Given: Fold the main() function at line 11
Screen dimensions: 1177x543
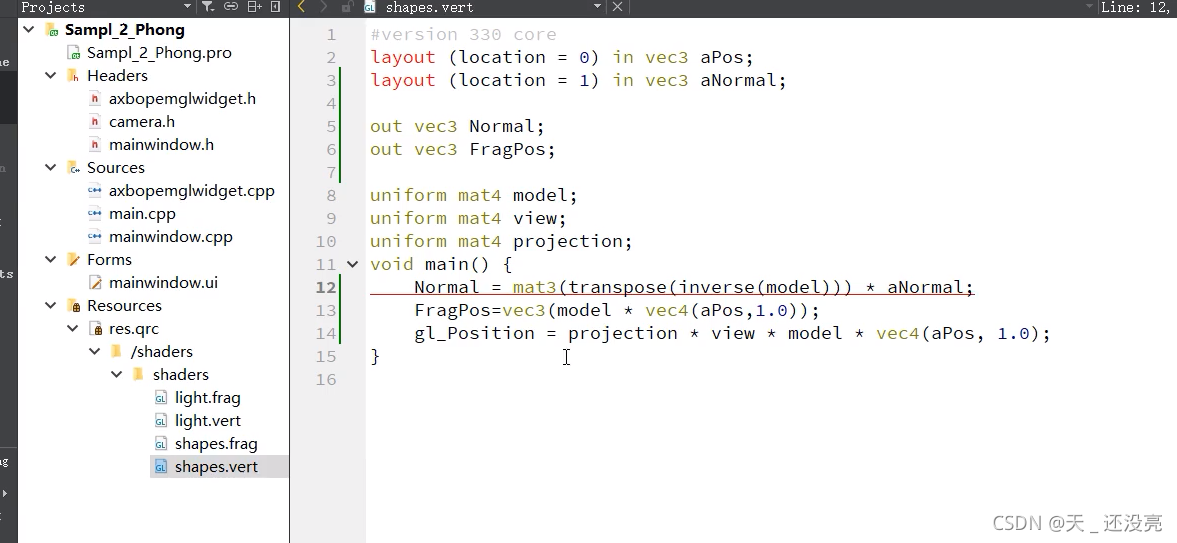Looking at the screenshot, I should tap(352, 264).
